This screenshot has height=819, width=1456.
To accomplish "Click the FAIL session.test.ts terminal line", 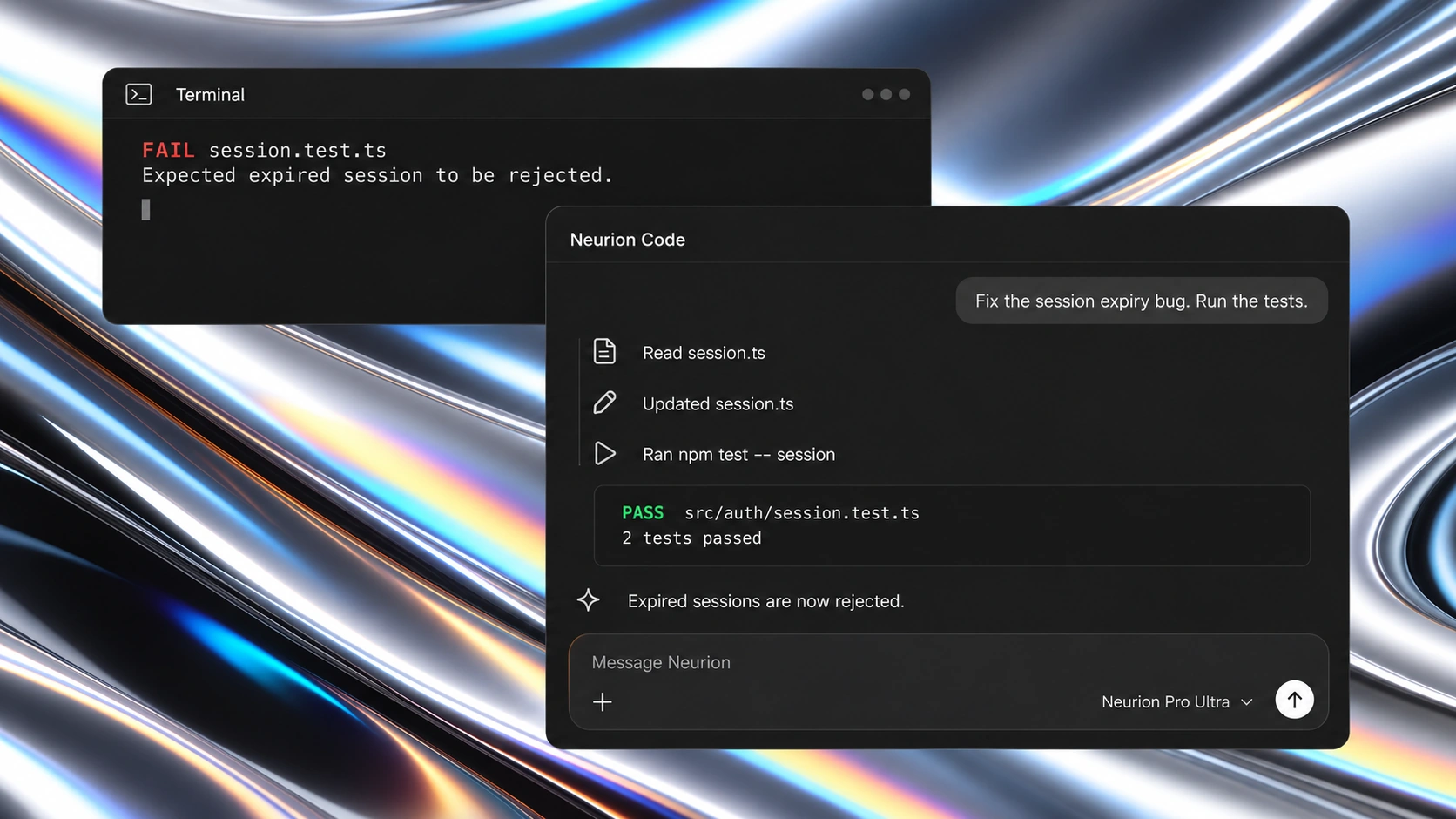I will click(264, 150).
